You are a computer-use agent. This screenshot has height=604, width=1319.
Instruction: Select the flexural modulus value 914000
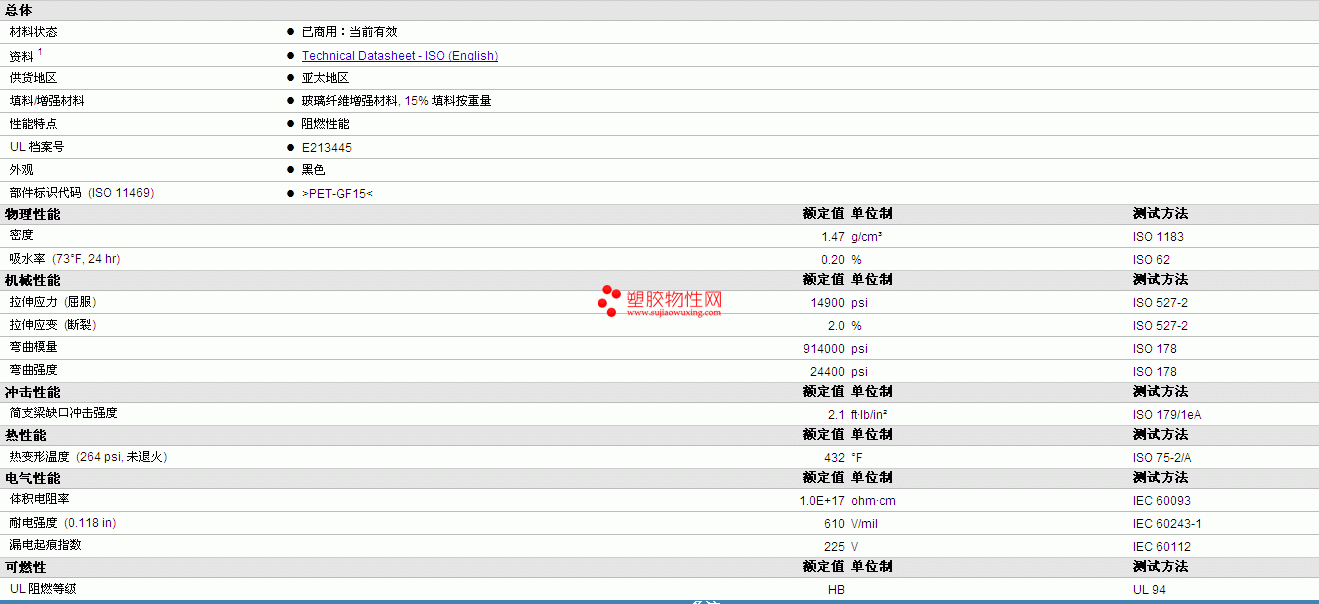tap(824, 349)
